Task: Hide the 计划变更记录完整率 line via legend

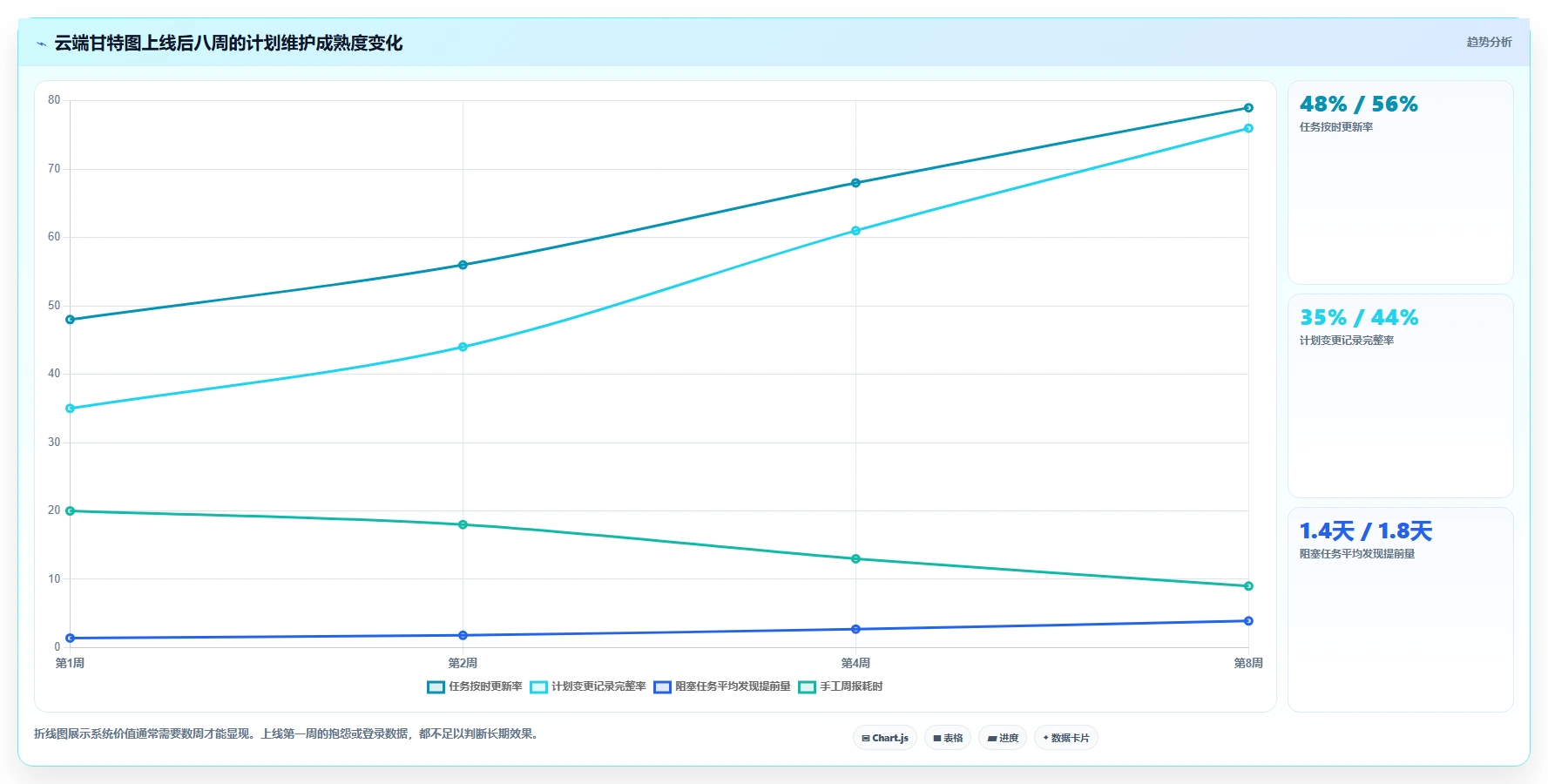Action: [588, 686]
